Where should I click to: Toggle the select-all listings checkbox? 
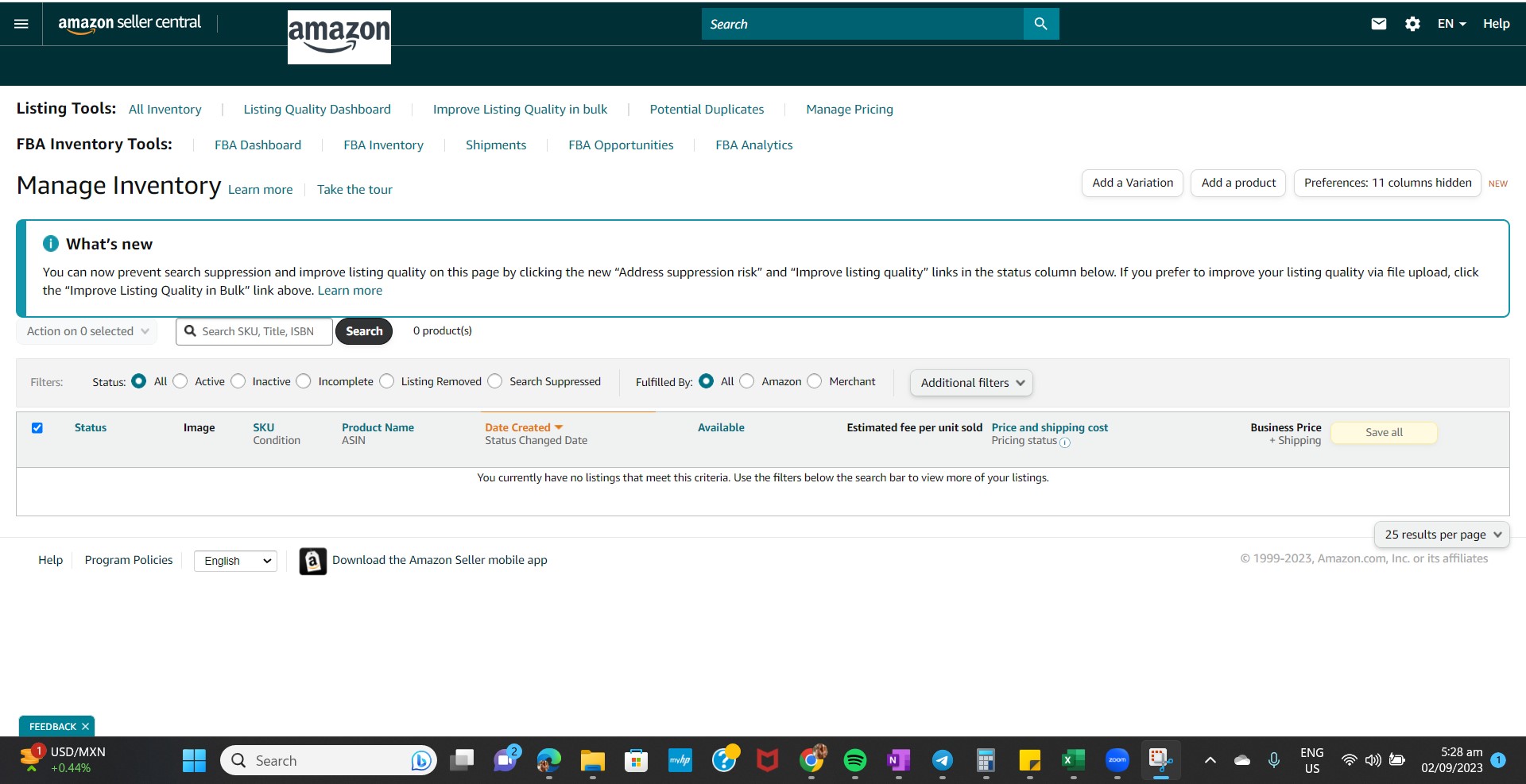(x=37, y=428)
